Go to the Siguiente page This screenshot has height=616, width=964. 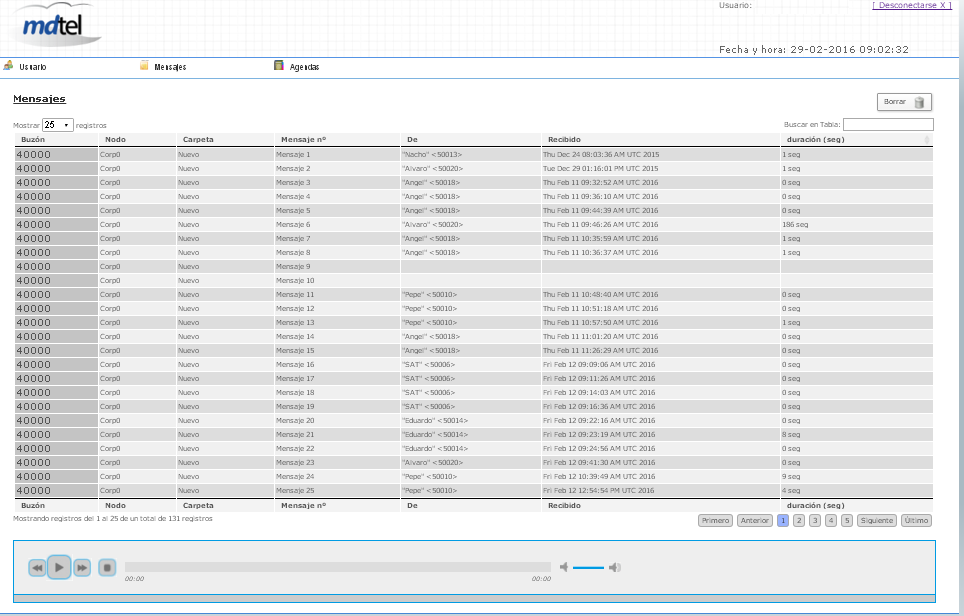click(x=877, y=521)
